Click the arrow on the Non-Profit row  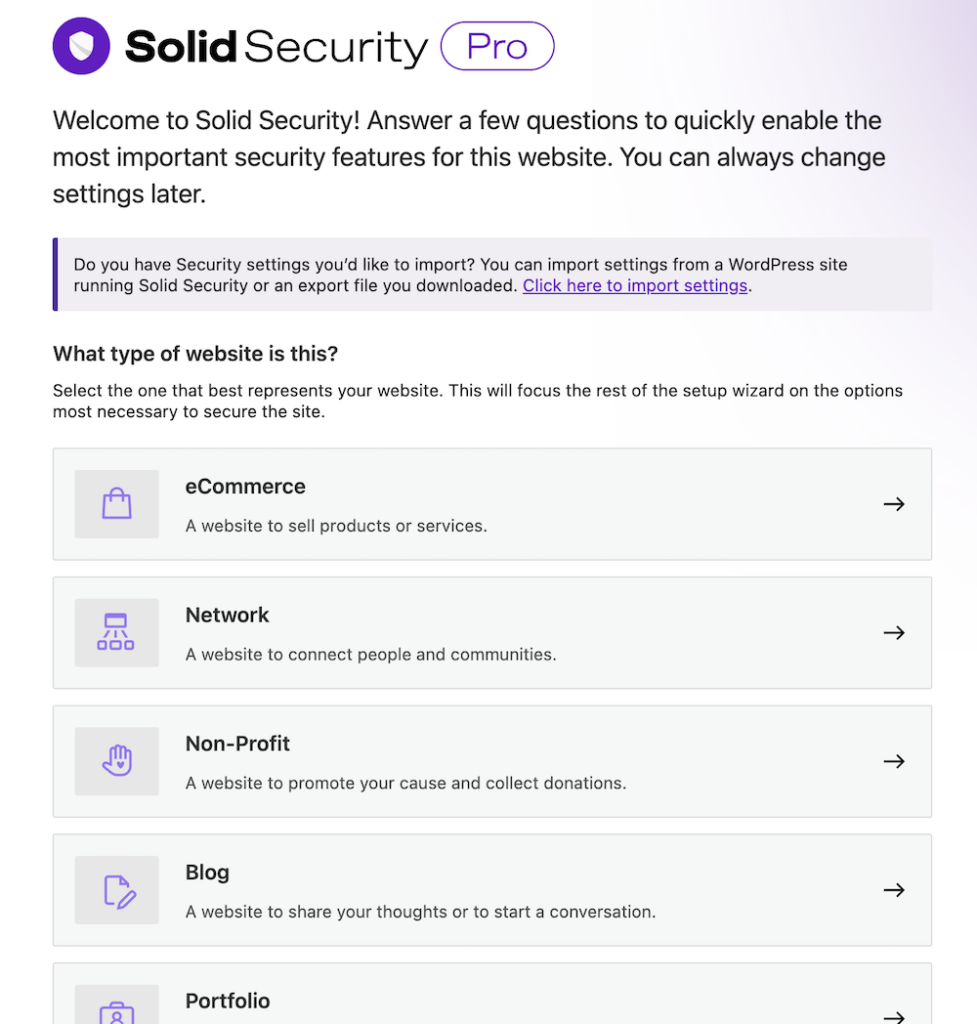[x=894, y=761]
